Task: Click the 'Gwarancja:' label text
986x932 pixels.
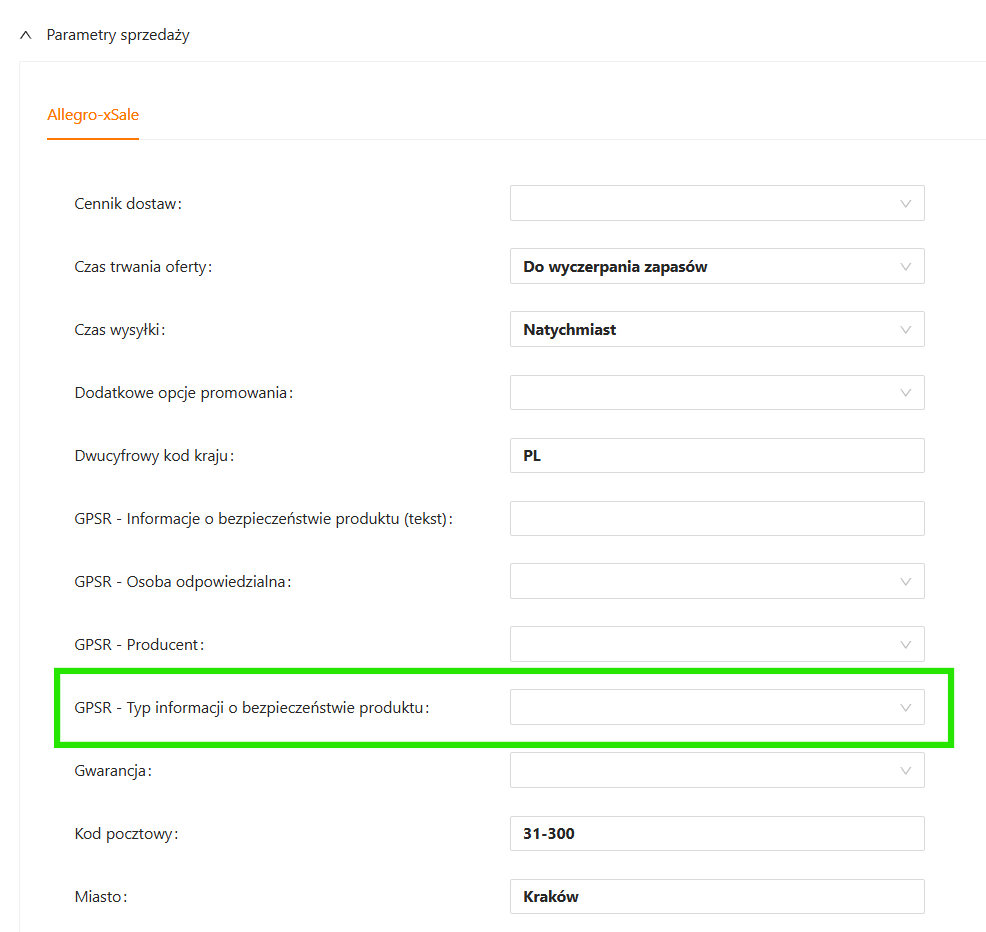Action: 114,771
